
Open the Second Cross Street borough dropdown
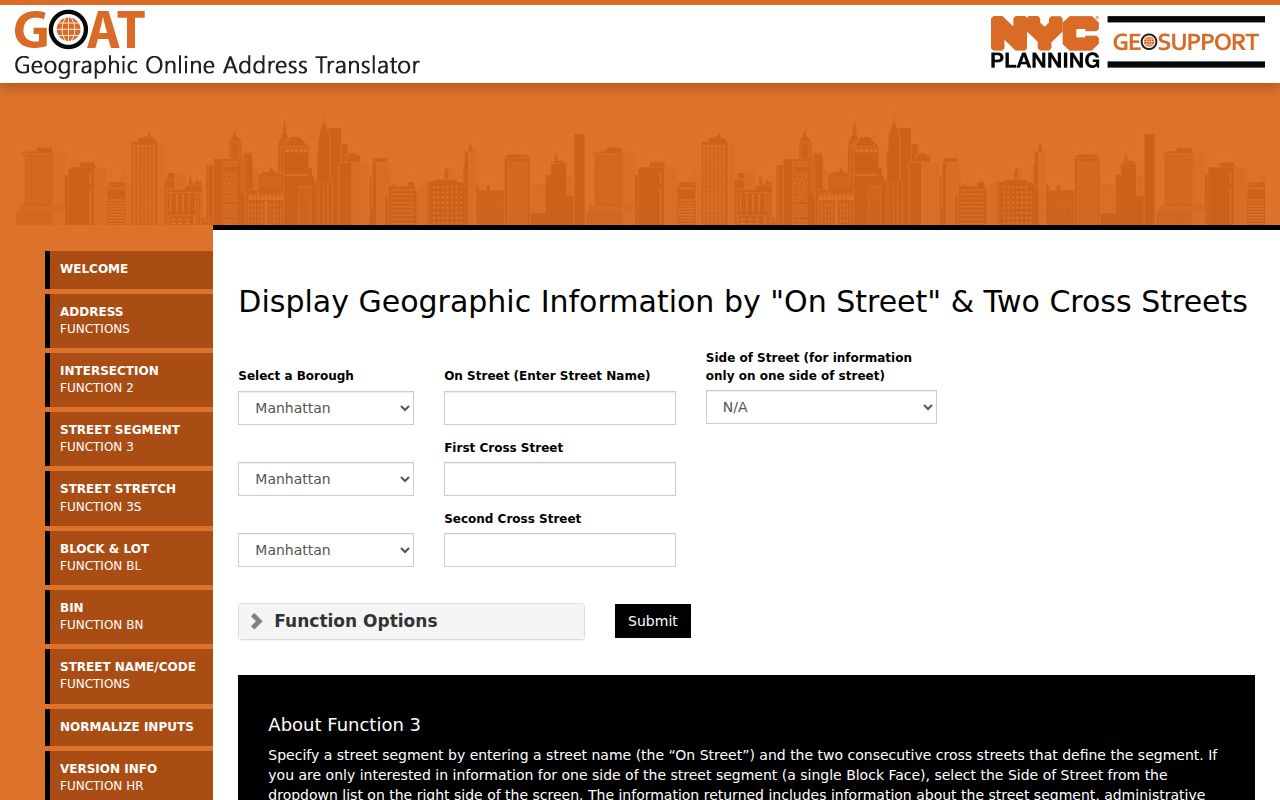[x=326, y=550]
